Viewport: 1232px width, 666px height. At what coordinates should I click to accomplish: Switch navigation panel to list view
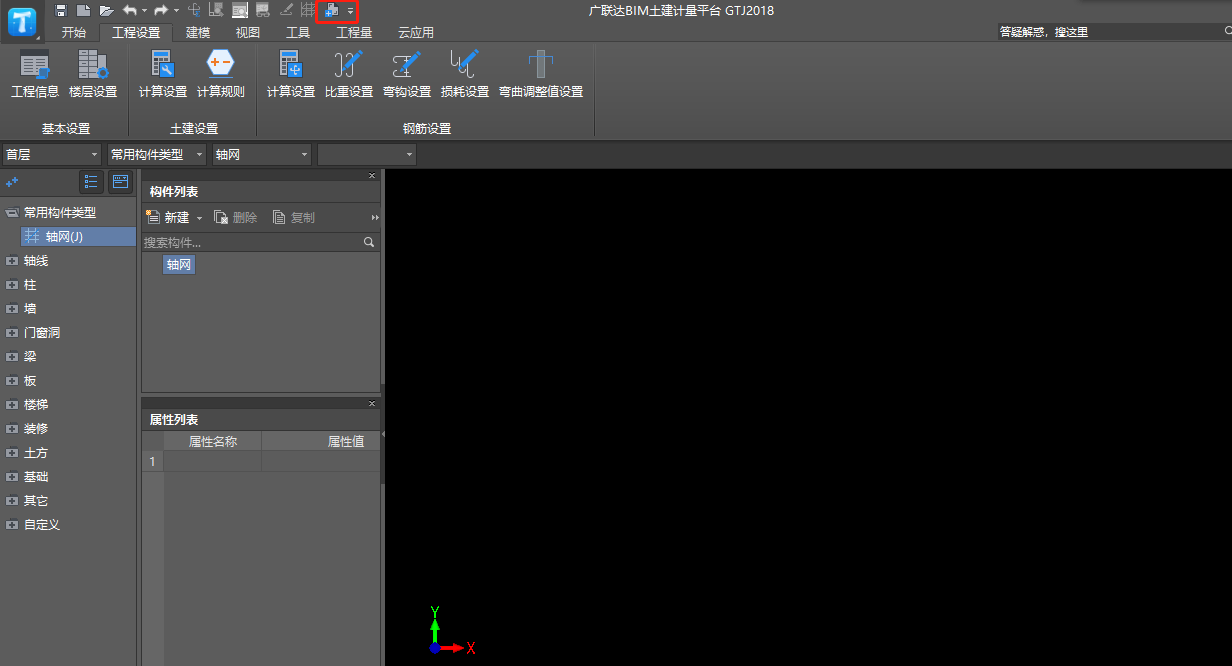click(x=91, y=182)
